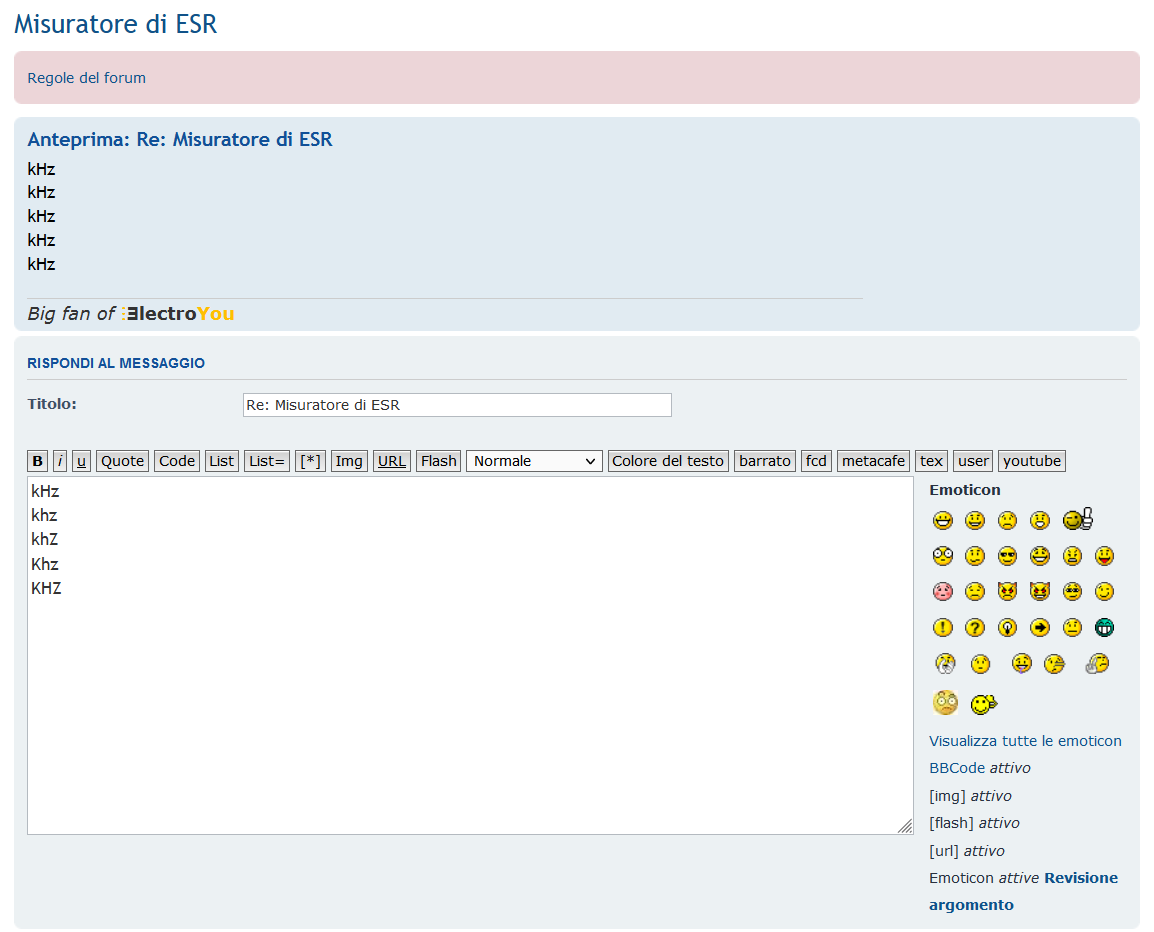Viewport: 1154px width, 932px height.
Task: Open Colore del testo picker
Action: pos(668,461)
